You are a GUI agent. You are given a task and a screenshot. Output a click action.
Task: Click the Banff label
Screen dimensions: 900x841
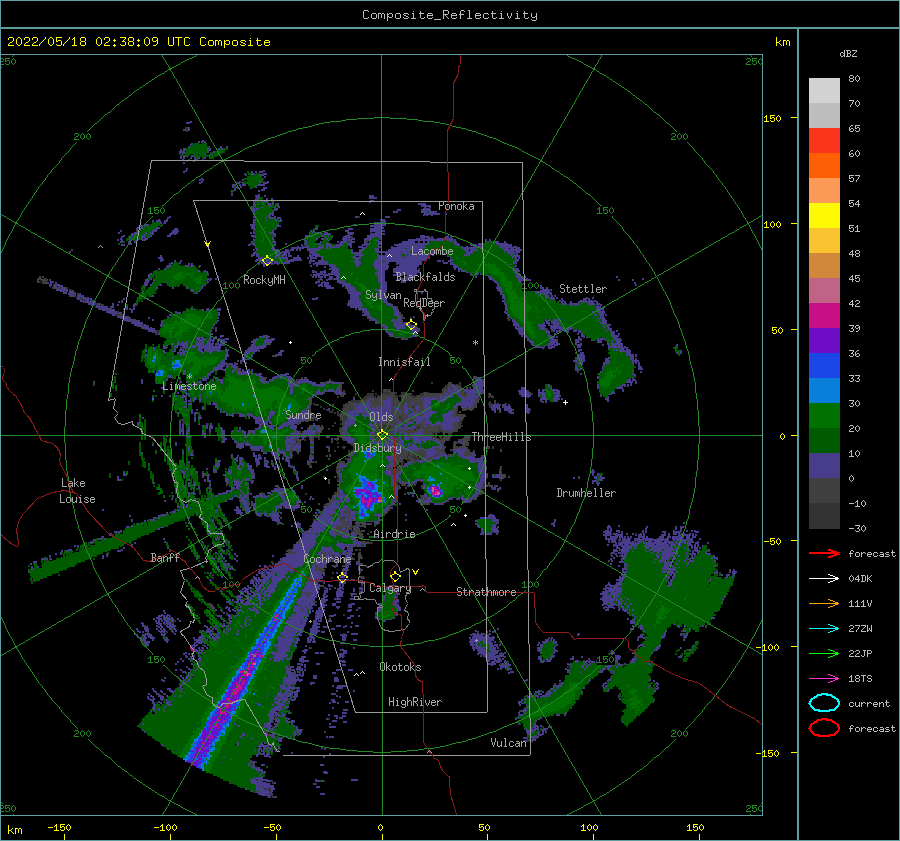(x=165, y=557)
